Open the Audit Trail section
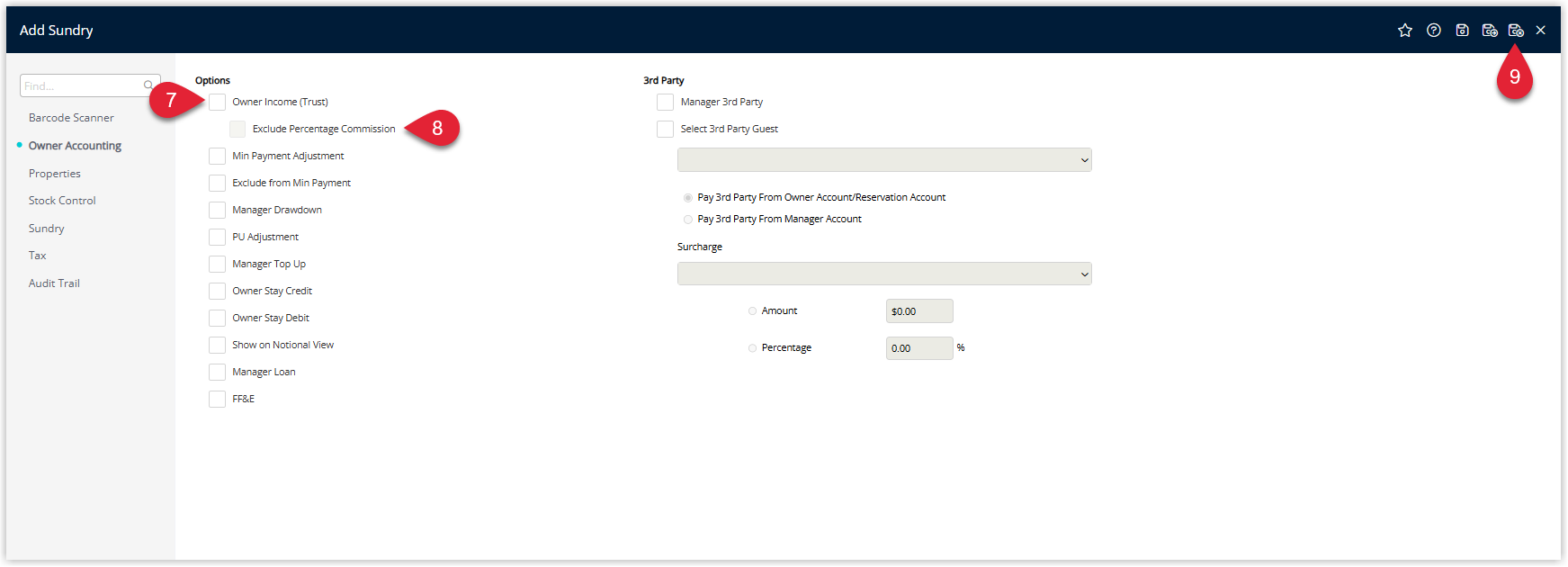This screenshot has width=1568, height=567. pyautogui.click(x=54, y=283)
